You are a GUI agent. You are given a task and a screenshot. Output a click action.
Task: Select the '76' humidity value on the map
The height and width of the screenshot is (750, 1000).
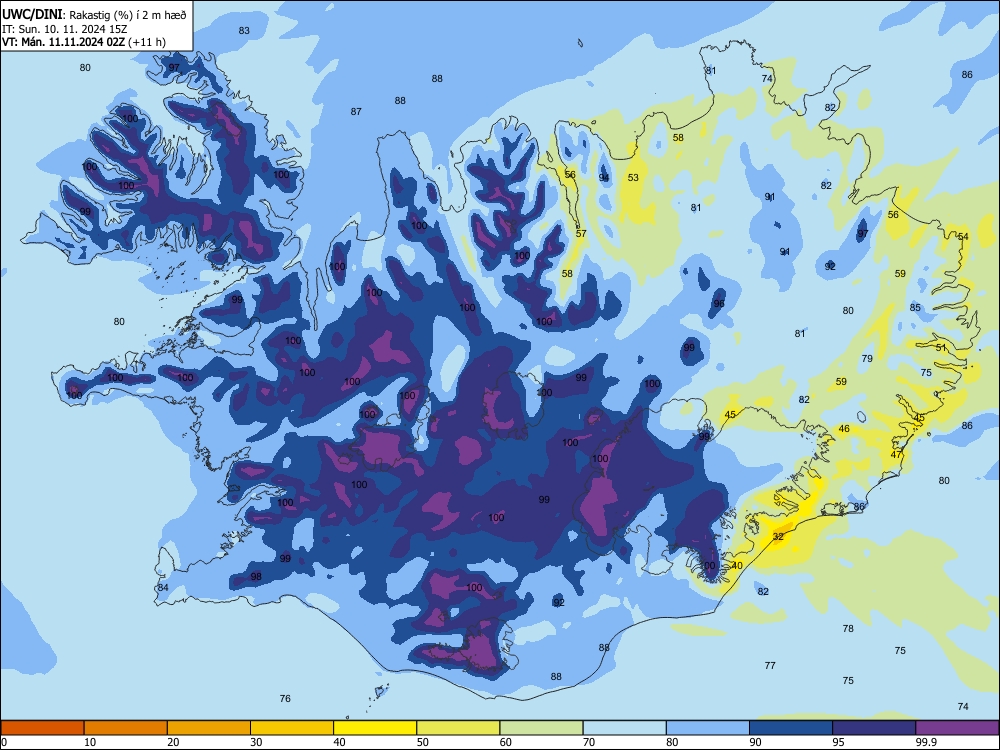click(x=285, y=699)
